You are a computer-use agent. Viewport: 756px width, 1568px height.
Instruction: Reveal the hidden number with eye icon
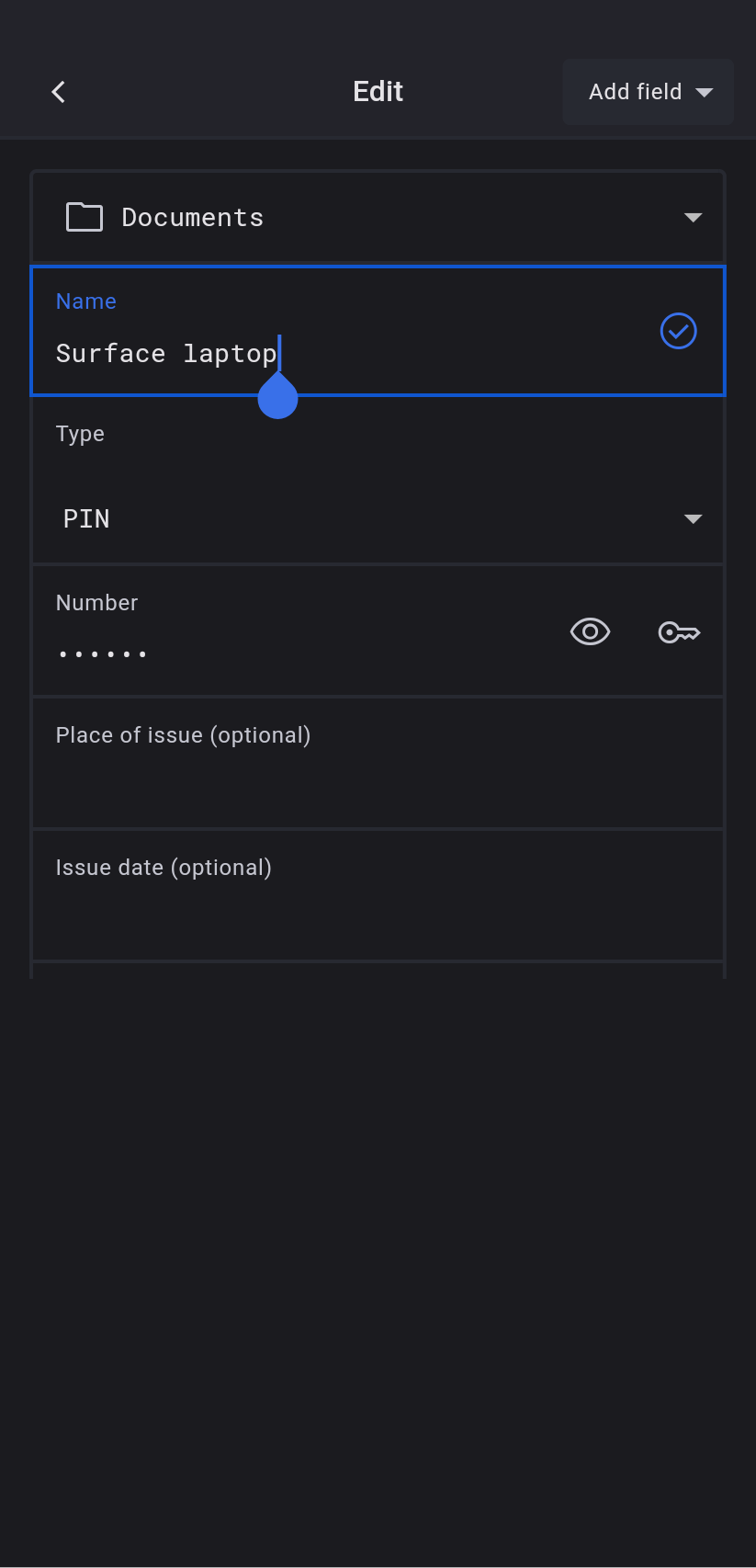pos(590,632)
